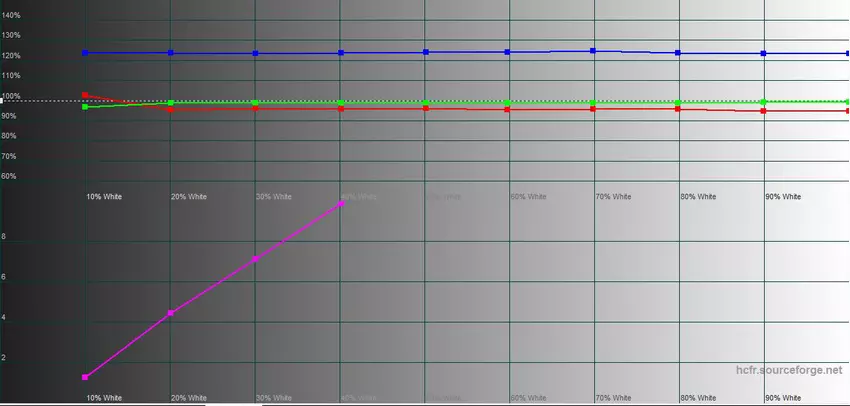Select the magenta point at 30% White
The width and height of the screenshot is (850, 406).
[256, 258]
